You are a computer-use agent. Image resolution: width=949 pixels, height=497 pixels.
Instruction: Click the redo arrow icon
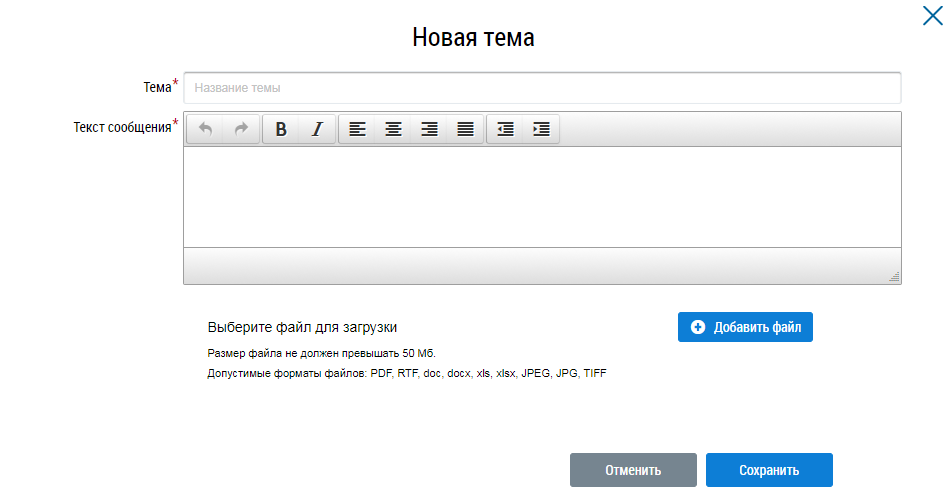click(241, 129)
